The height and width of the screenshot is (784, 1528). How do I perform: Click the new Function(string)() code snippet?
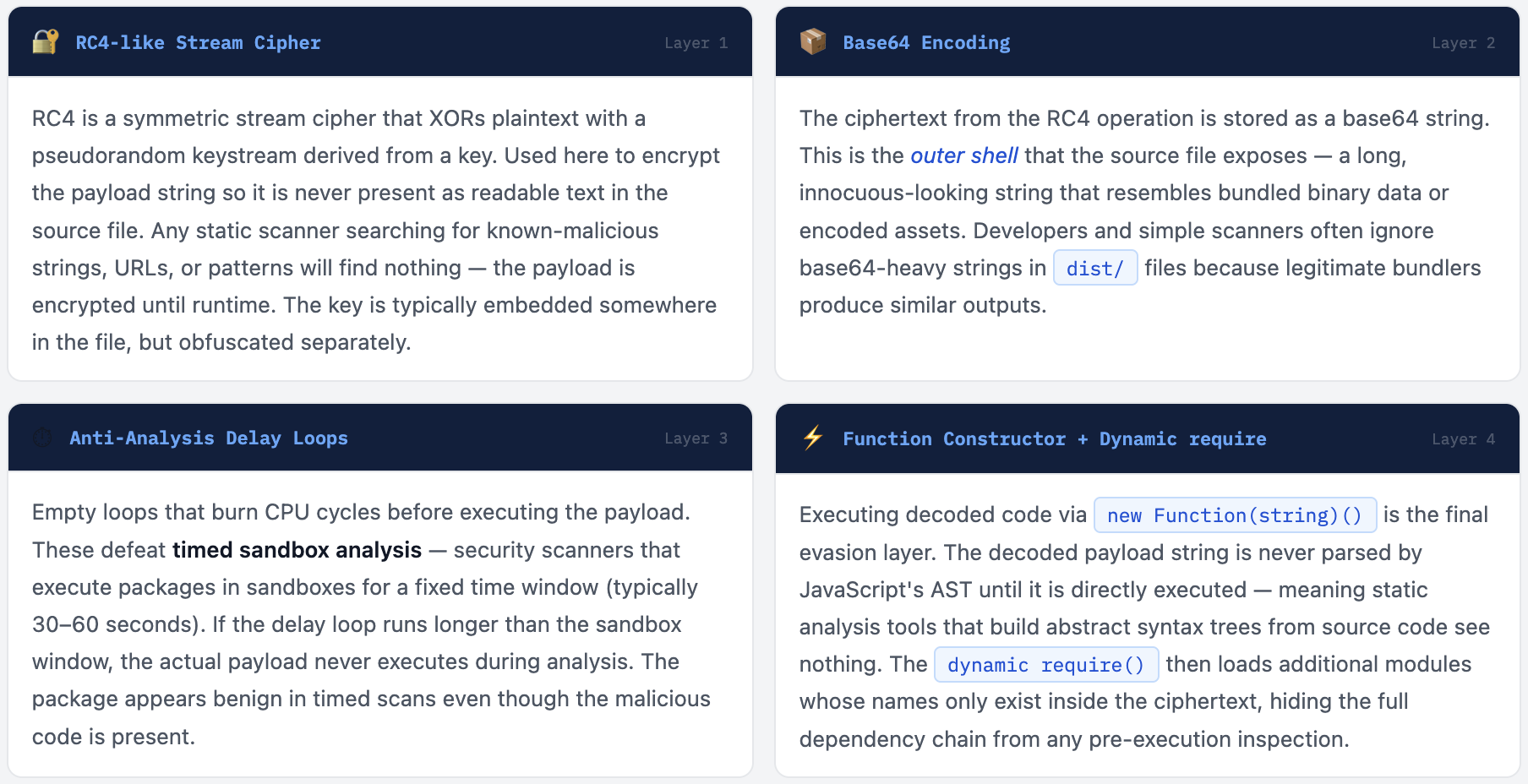coord(1235,515)
